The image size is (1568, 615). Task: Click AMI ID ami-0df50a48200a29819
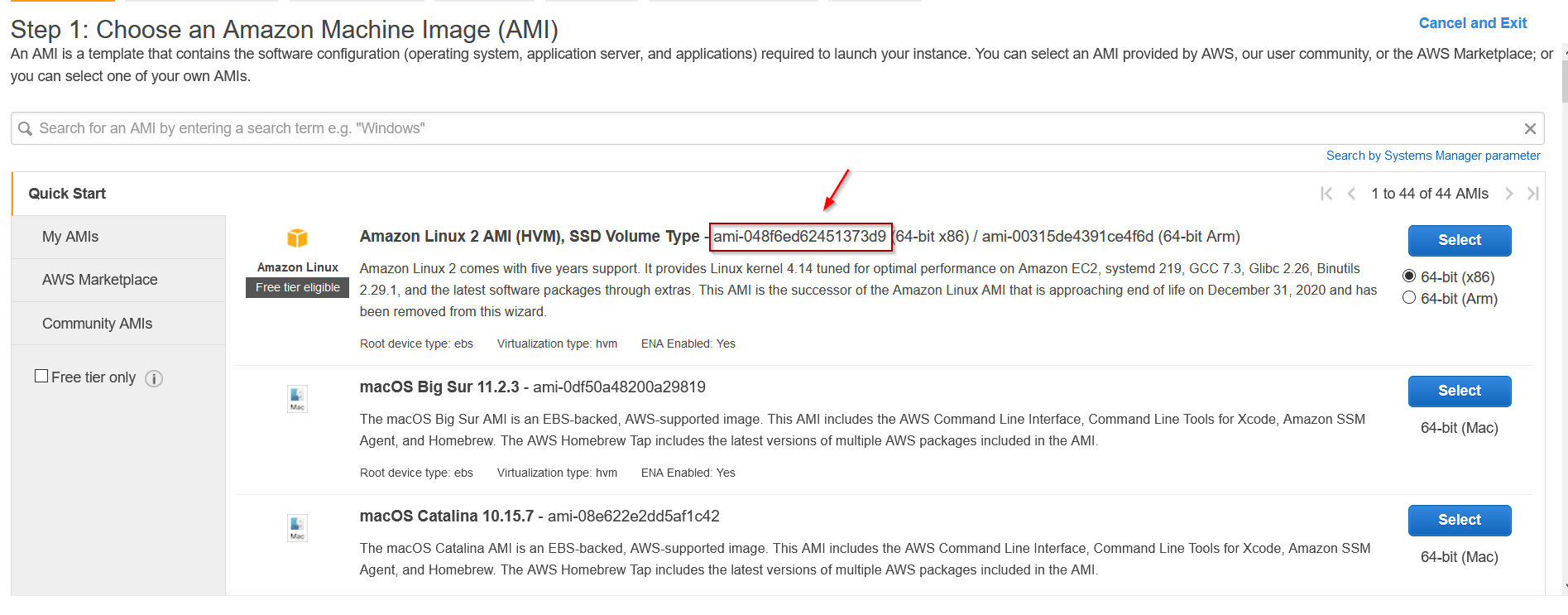click(x=619, y=387)
